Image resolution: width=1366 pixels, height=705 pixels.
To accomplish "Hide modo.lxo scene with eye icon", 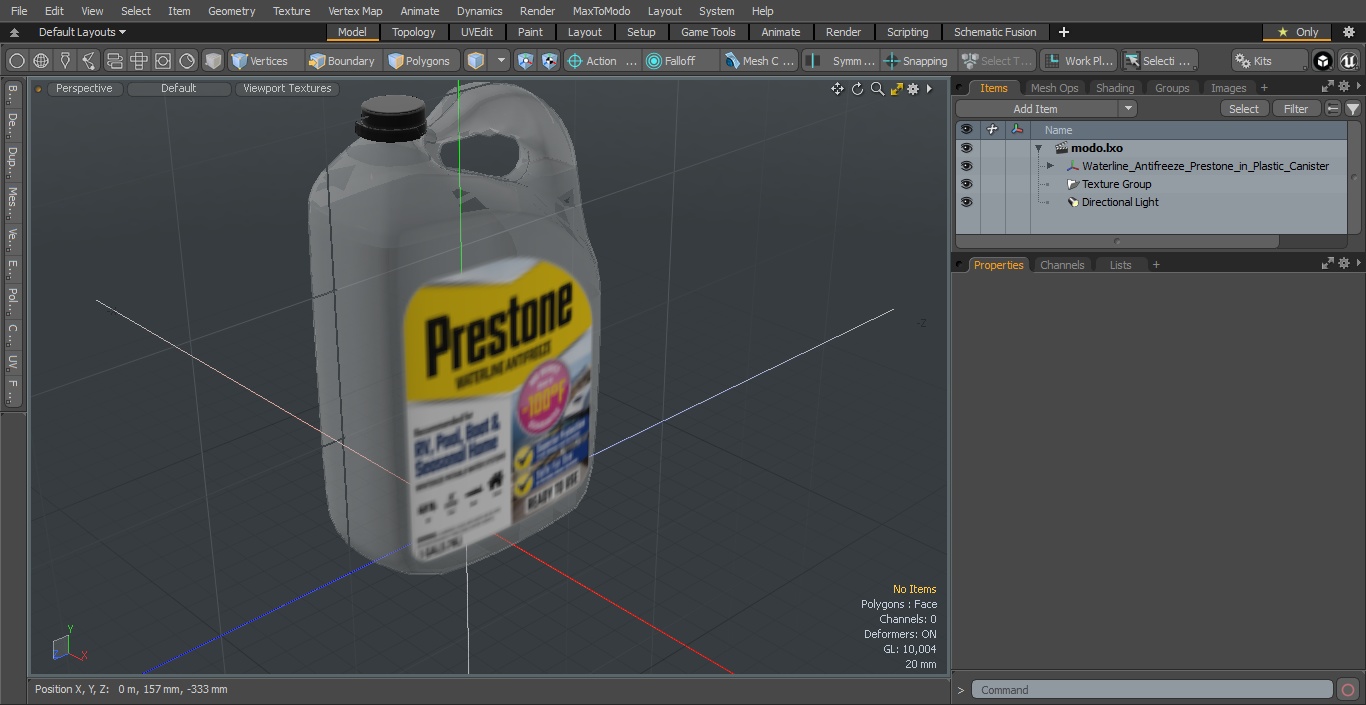I will (966, 148).
